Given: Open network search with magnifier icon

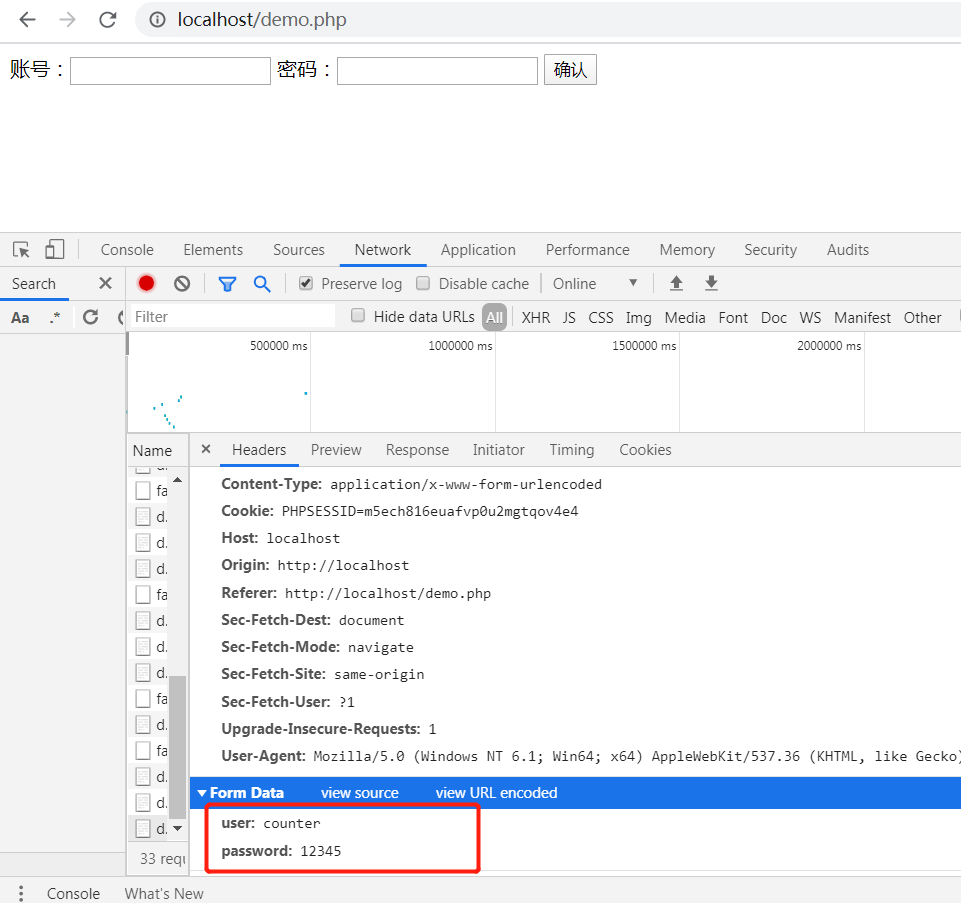Looking at the screenshot, I should tap(262, 284).
